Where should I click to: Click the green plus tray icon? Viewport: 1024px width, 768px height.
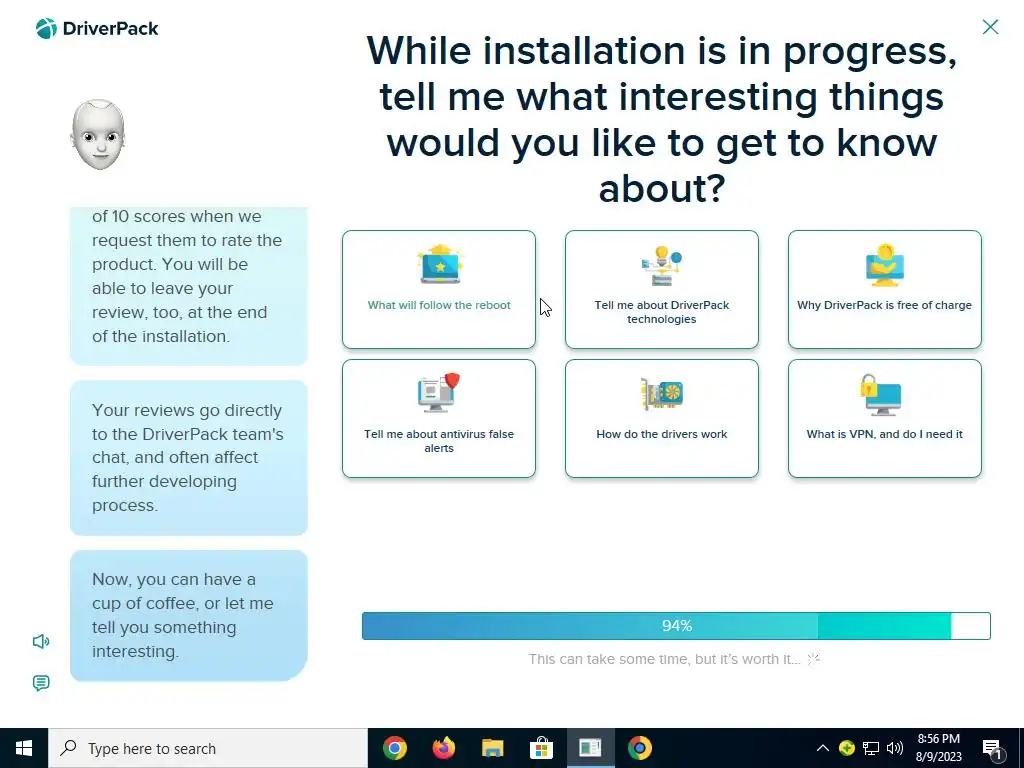[x=847, y=748]
